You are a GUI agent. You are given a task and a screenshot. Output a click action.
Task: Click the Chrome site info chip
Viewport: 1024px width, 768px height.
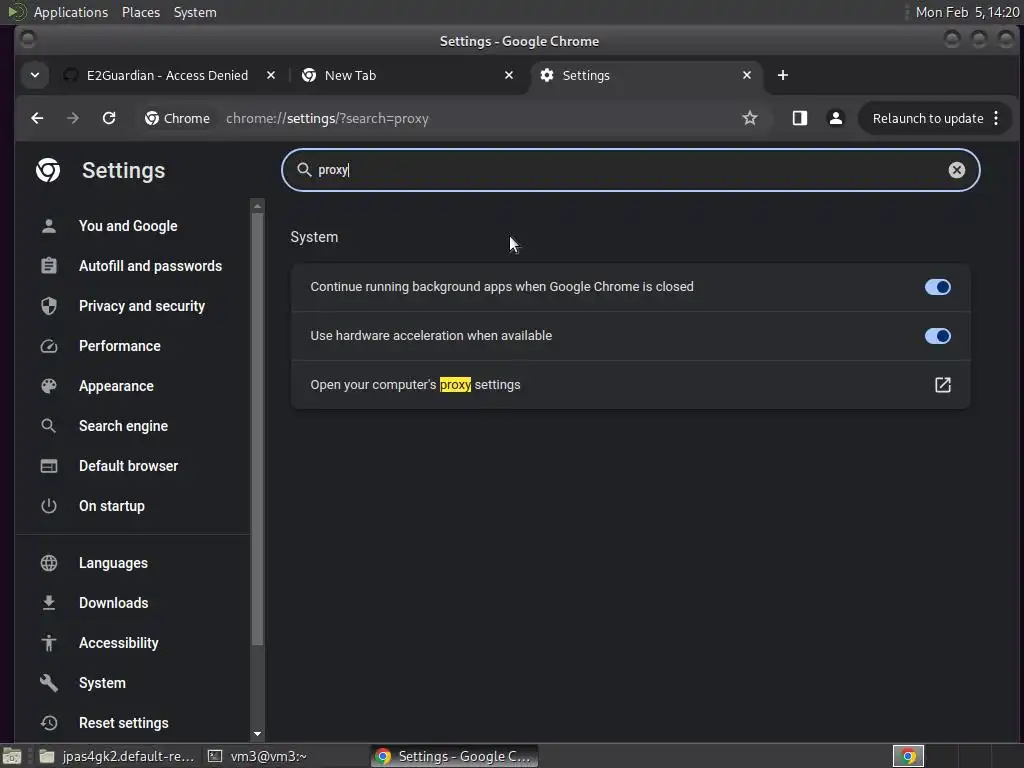pos(178,118)
